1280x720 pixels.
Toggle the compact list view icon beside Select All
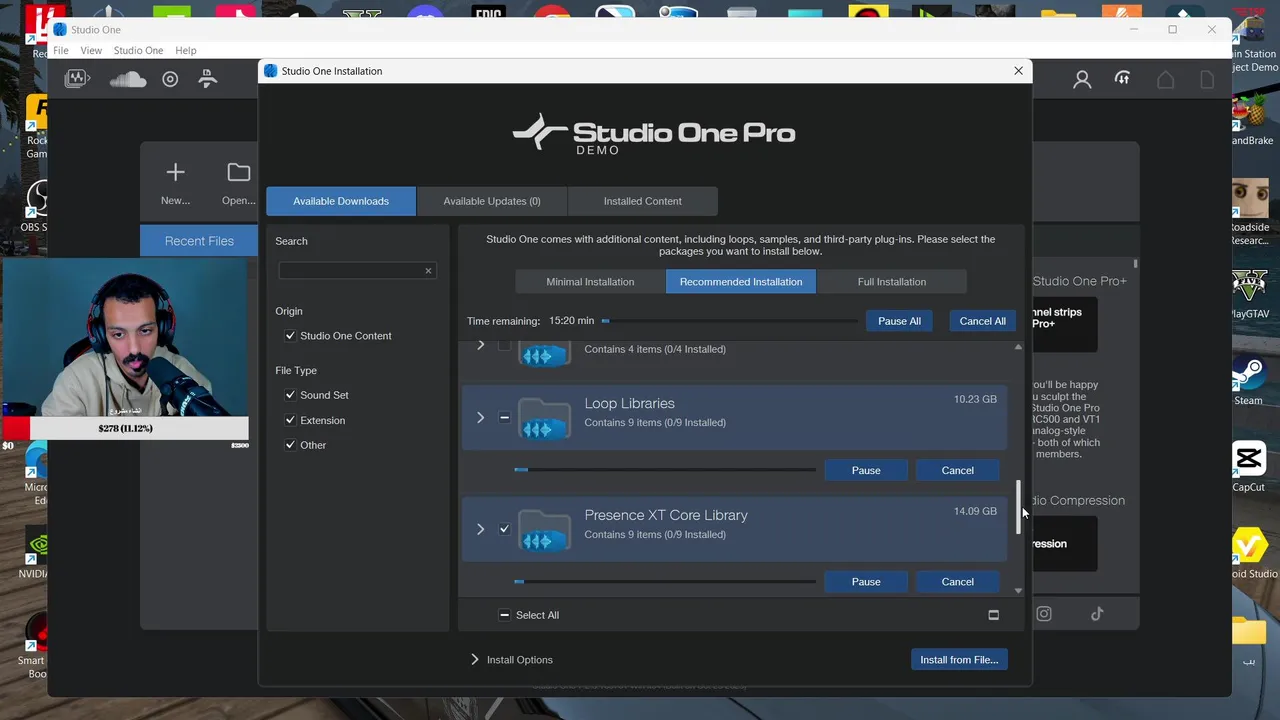[x=993, y=615]
